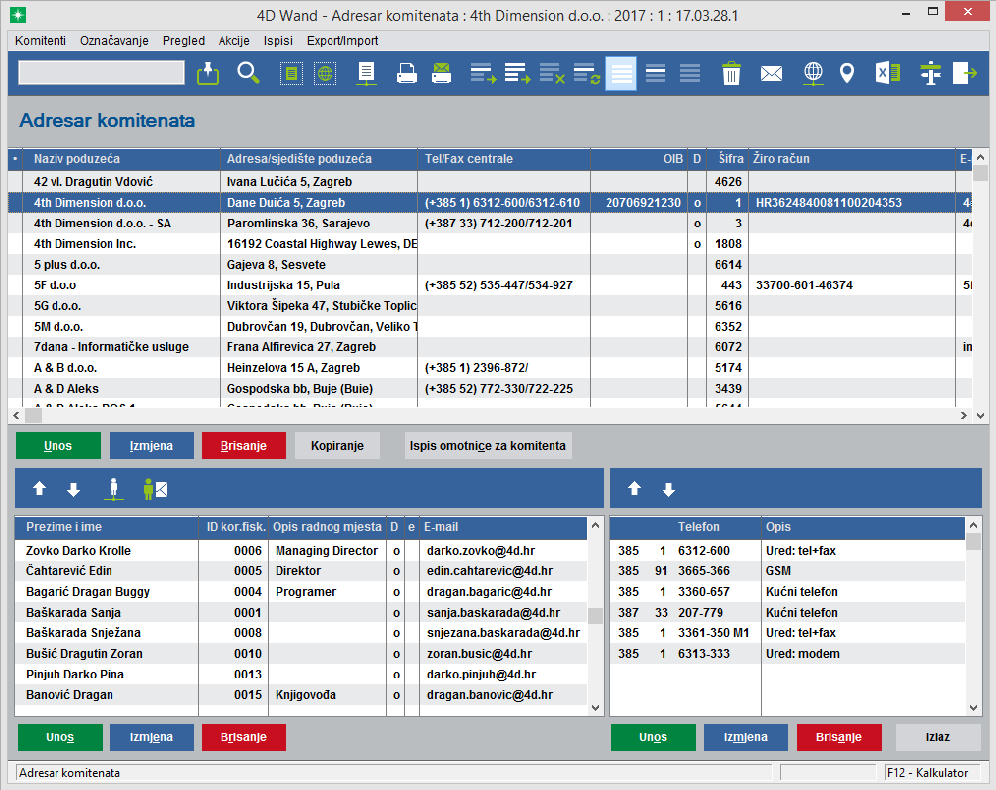The width and height of the screenshot is (996, 790).
Task: Select the row 5F d.o.o.
Action: [490, 285]
